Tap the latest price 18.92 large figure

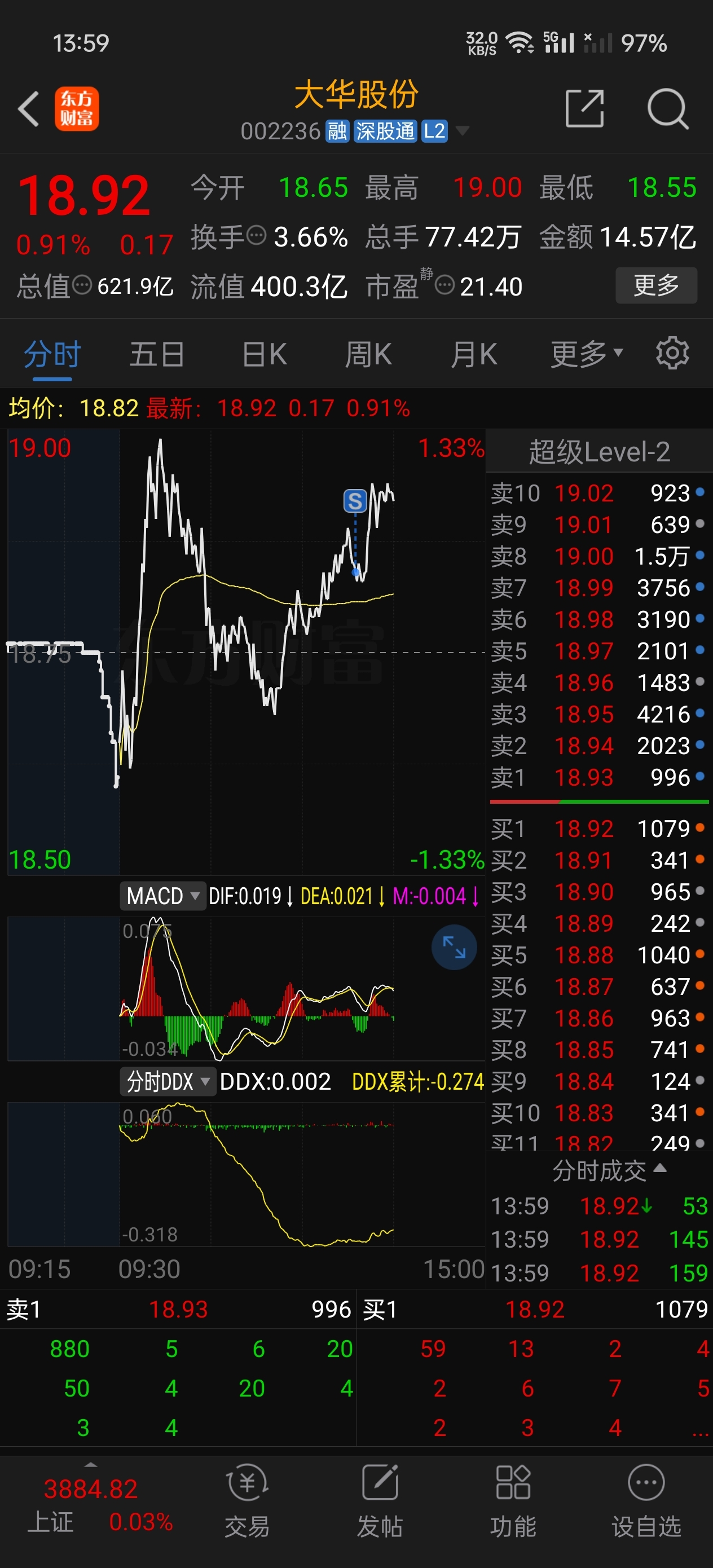click(84, 196)
